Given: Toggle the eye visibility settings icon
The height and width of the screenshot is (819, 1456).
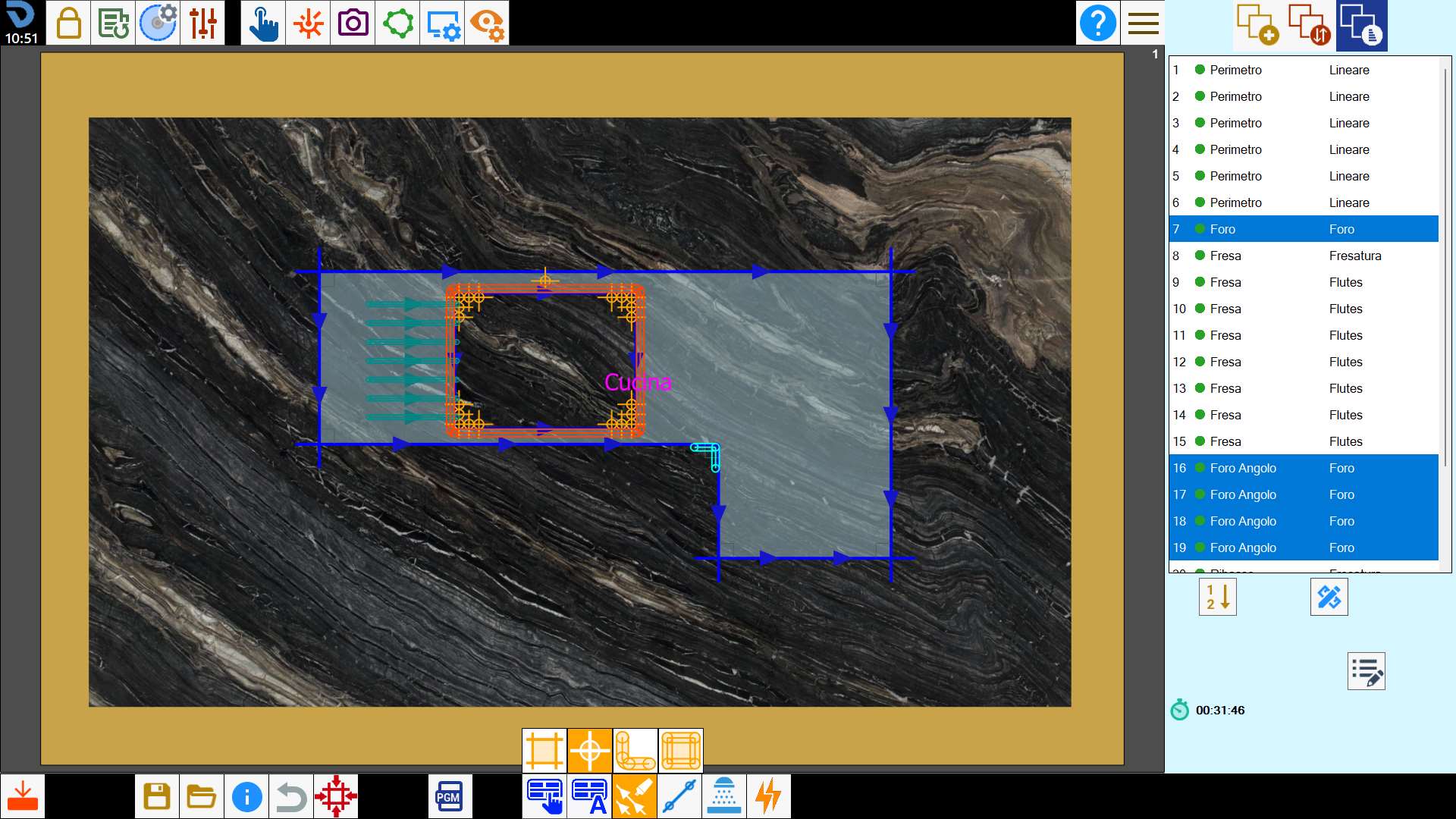Looking at the screenshot, I should click(x=487, y=23).
